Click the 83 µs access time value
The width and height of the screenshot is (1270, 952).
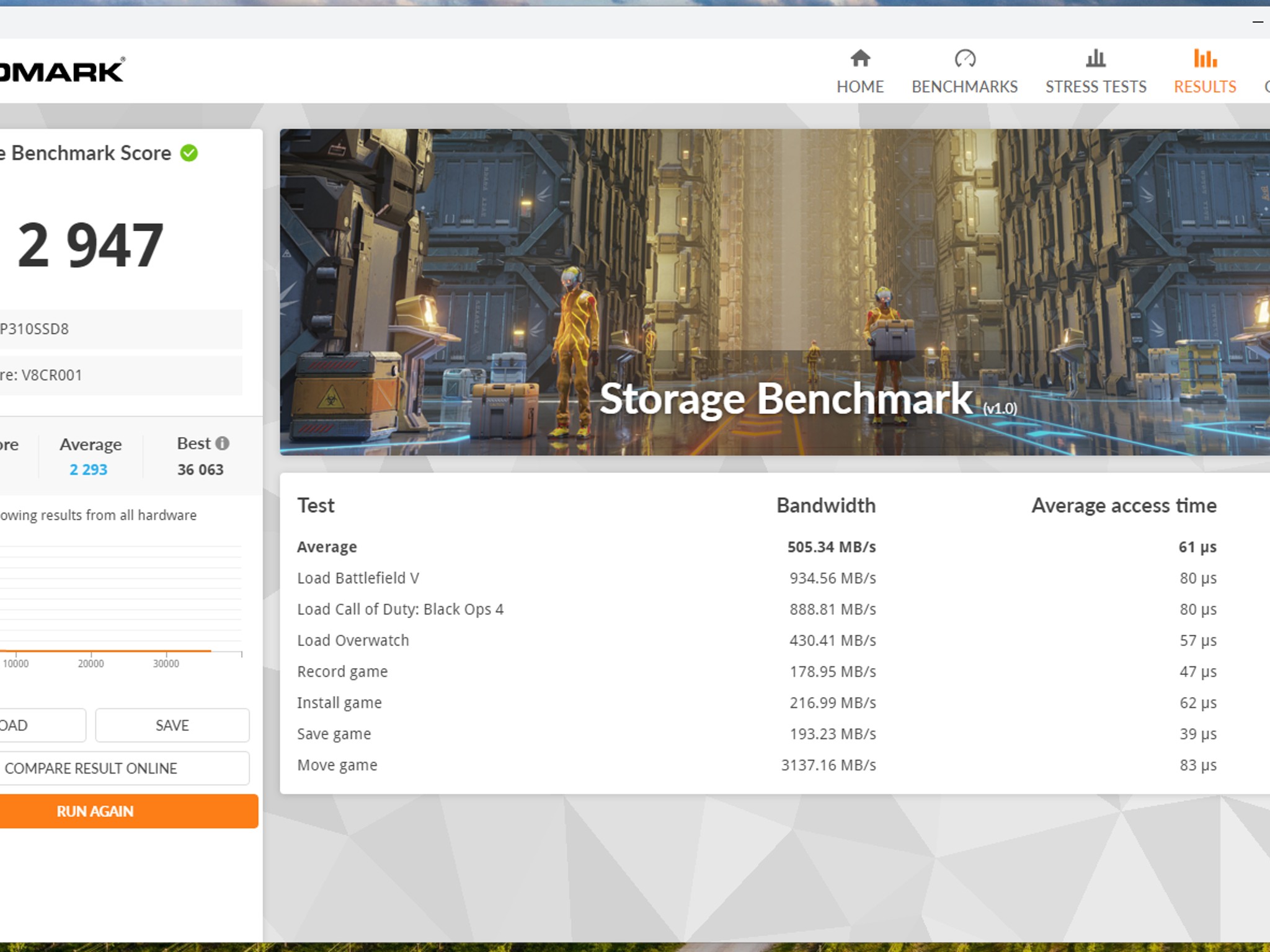point(1198,765)
